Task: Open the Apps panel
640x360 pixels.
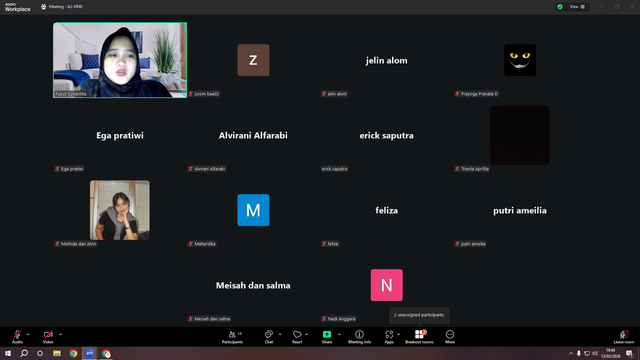Action: tap(389, 337)
